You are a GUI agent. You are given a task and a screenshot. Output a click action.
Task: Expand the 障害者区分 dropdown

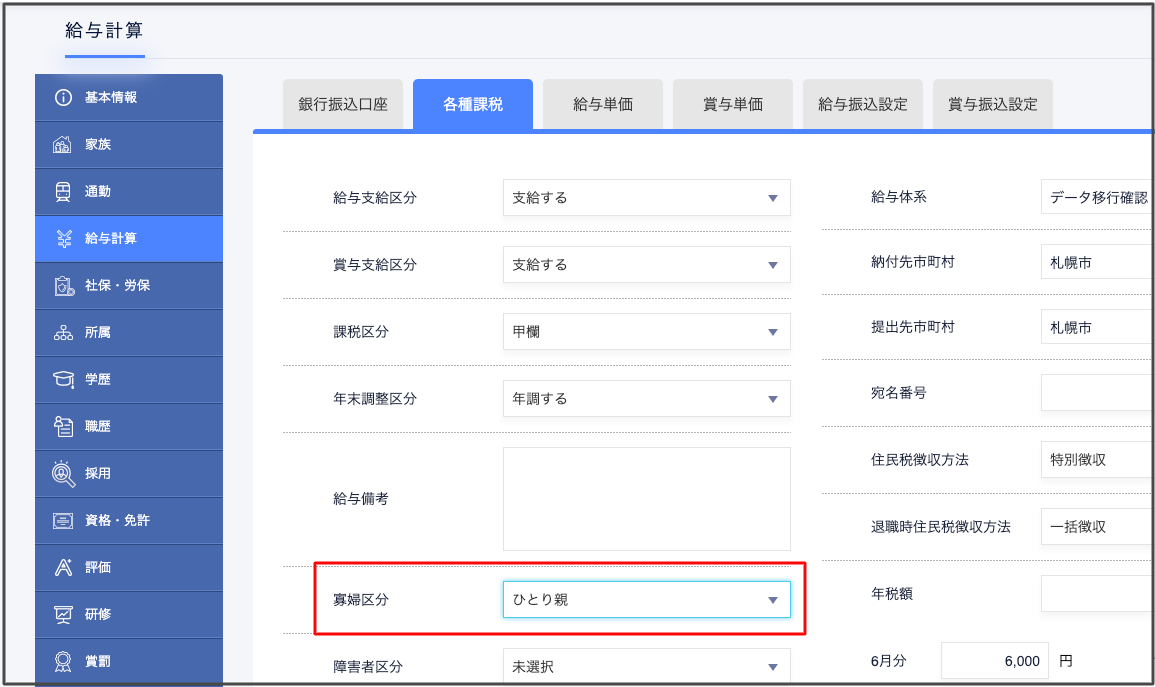(x=646, y=667)
